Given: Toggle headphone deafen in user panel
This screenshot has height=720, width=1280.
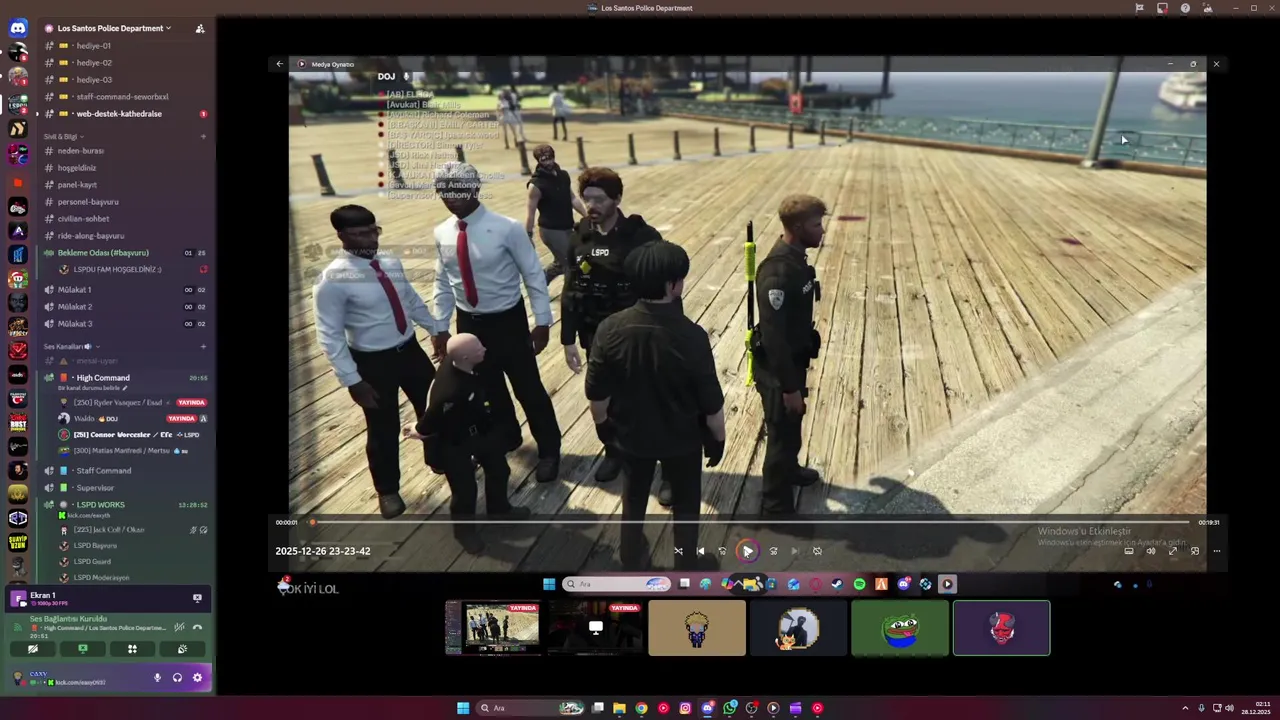Looking at the screenshot, I should pyautogui.click(x=177, y=678).
